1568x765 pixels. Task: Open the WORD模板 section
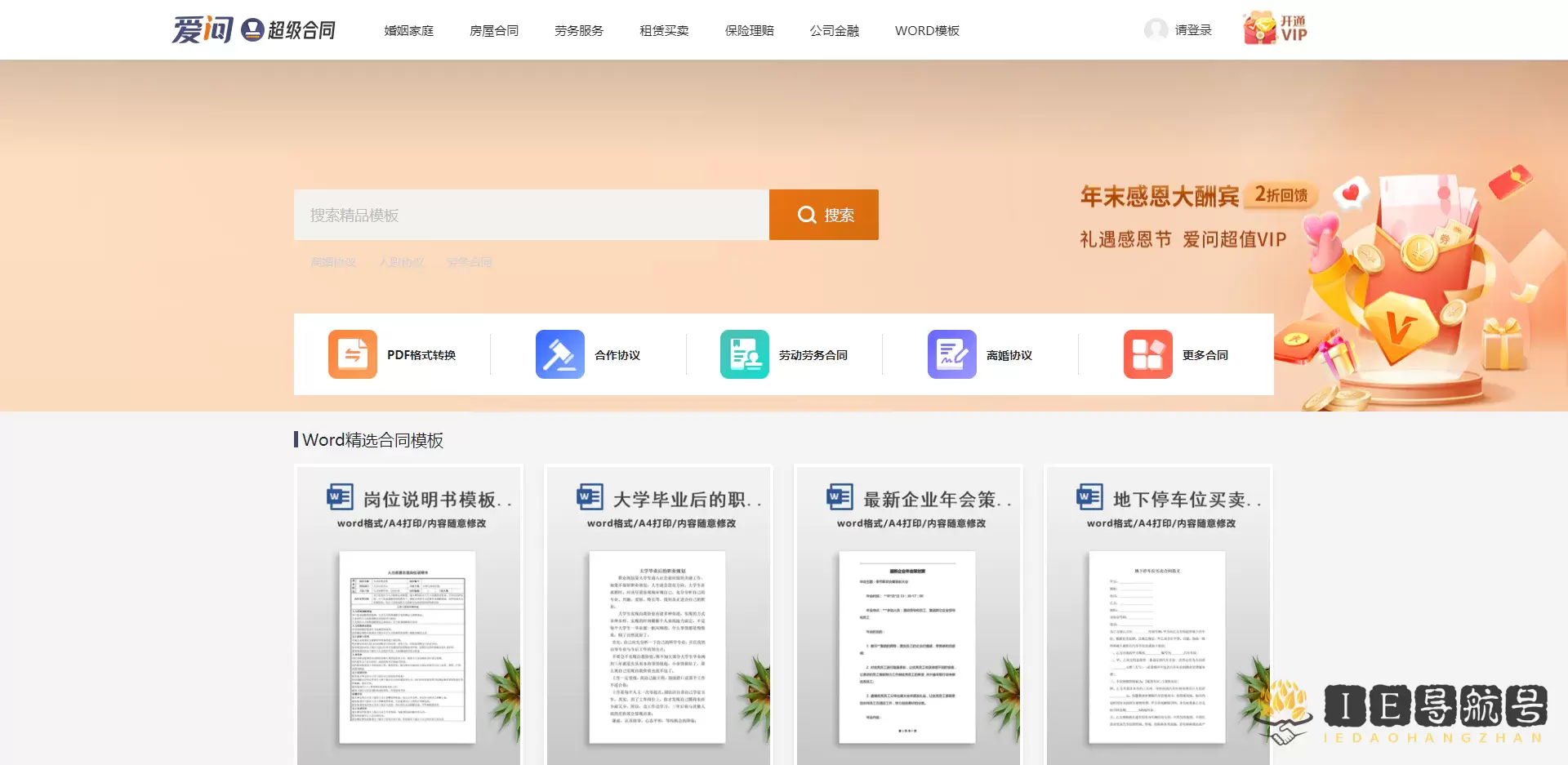[928, 31]
